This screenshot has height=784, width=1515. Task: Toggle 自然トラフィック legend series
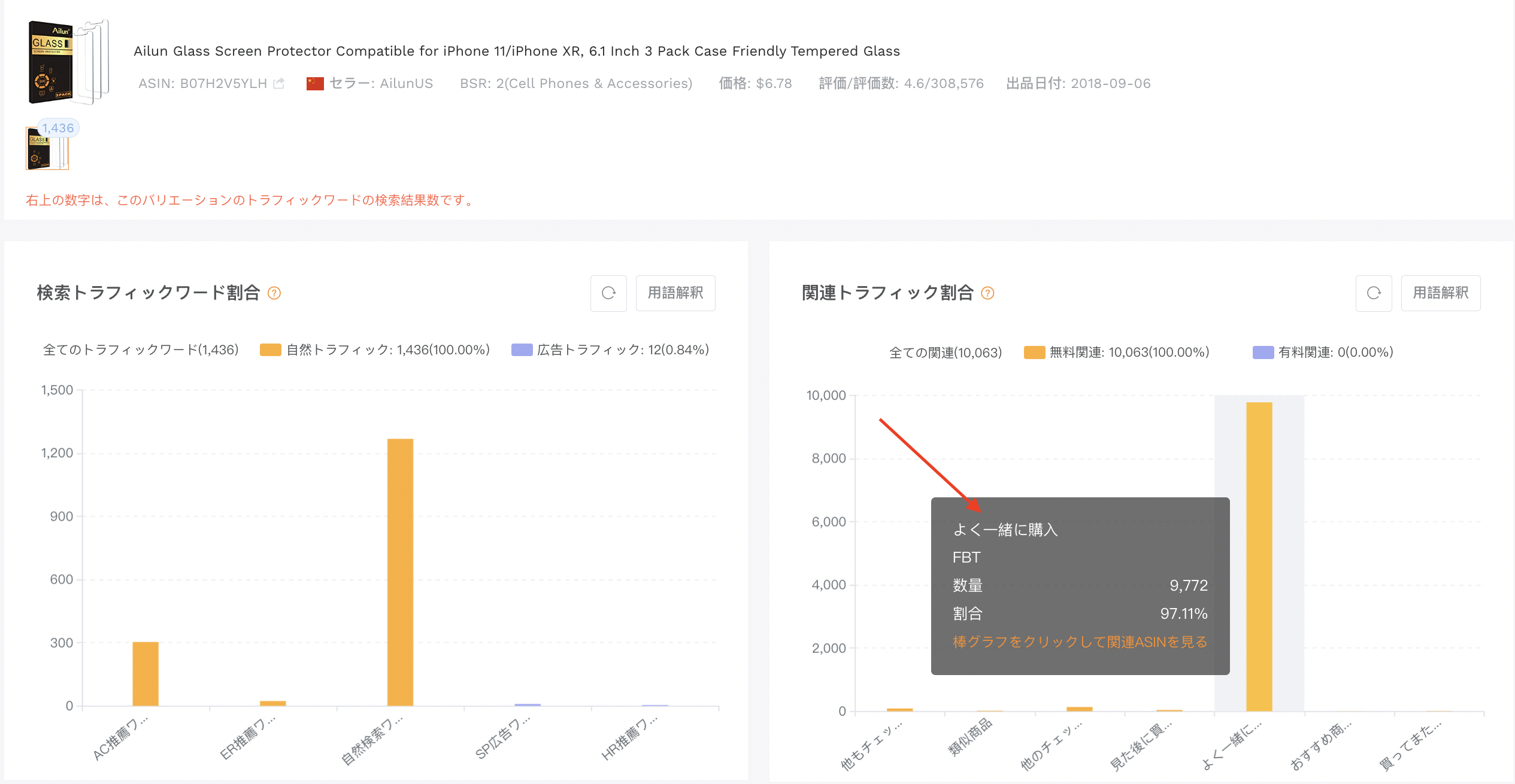(375, 350)
